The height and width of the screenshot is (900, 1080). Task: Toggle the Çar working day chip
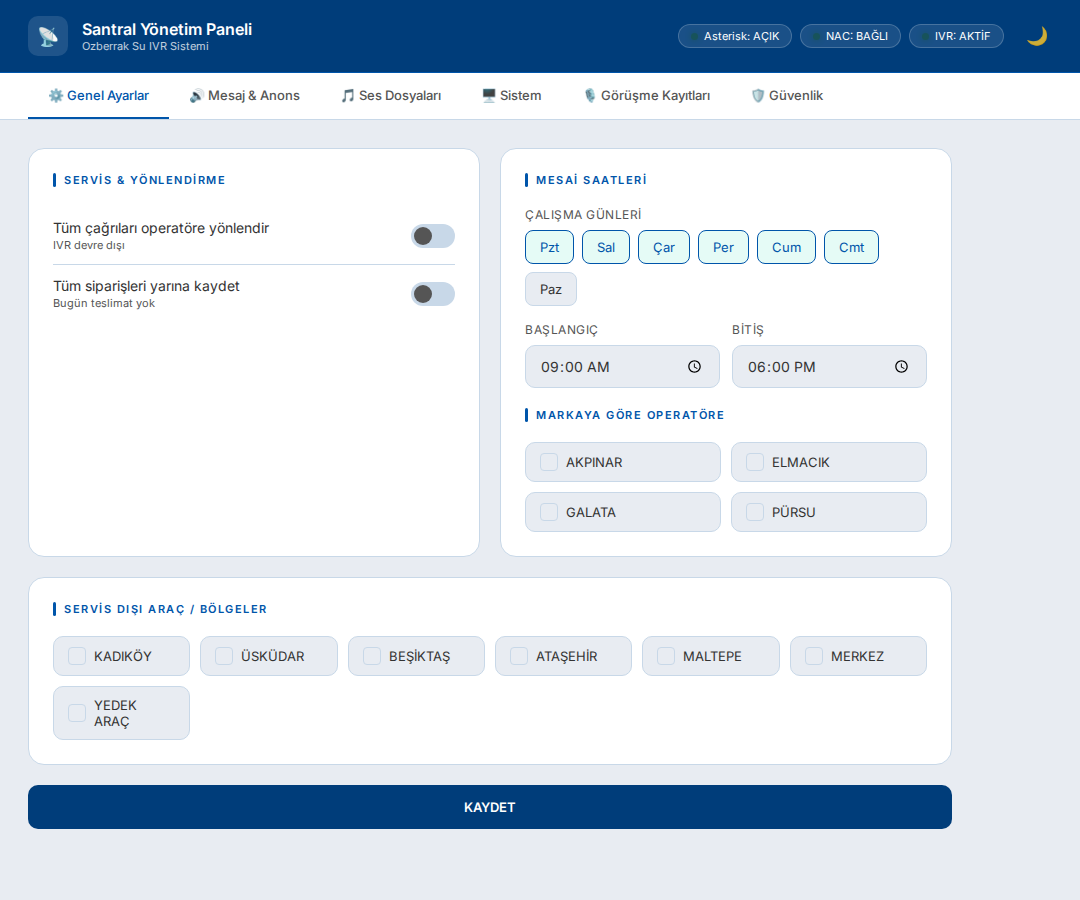point(664,247)
